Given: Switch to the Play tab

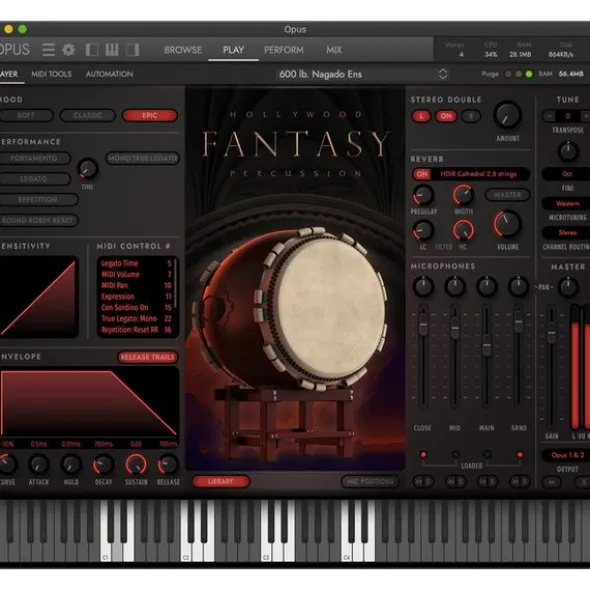Looking at the screenshot, I should (x=233, y=50).
